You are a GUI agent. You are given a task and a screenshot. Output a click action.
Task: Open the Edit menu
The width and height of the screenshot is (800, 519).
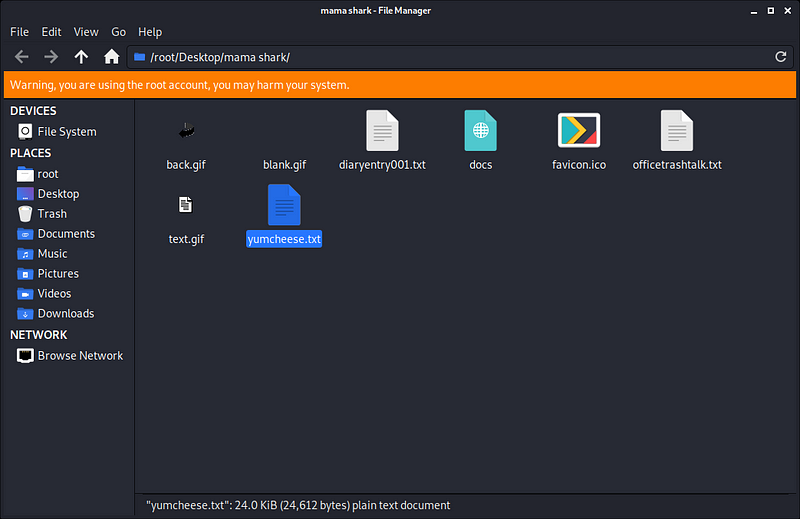(x=52, y=32)
